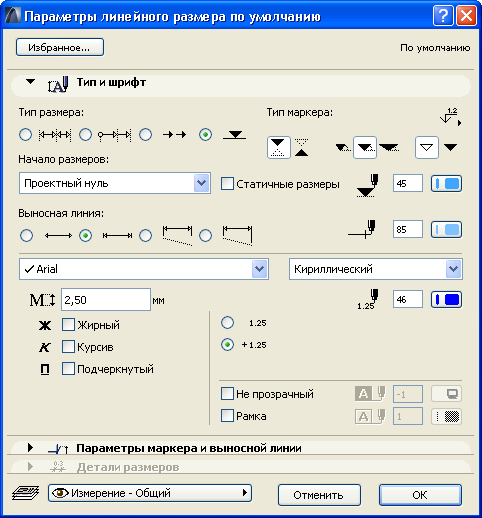Image resolution: width=482 pixels, height=518 pixels.
Task: Open the Arial font dropdown
Action: click(144, 269)
